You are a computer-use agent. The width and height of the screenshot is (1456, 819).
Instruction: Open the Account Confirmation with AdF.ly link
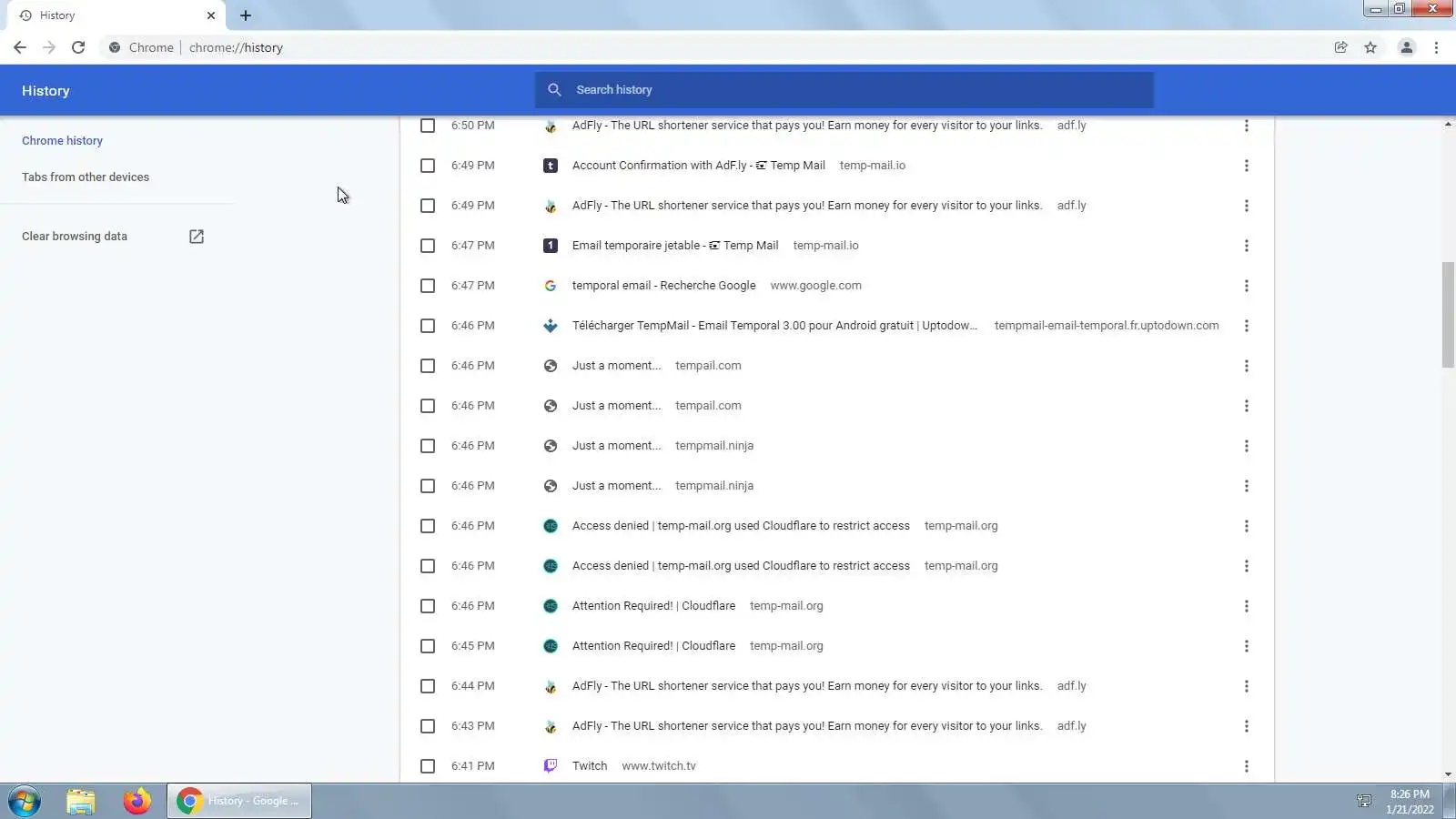(699, 166)
